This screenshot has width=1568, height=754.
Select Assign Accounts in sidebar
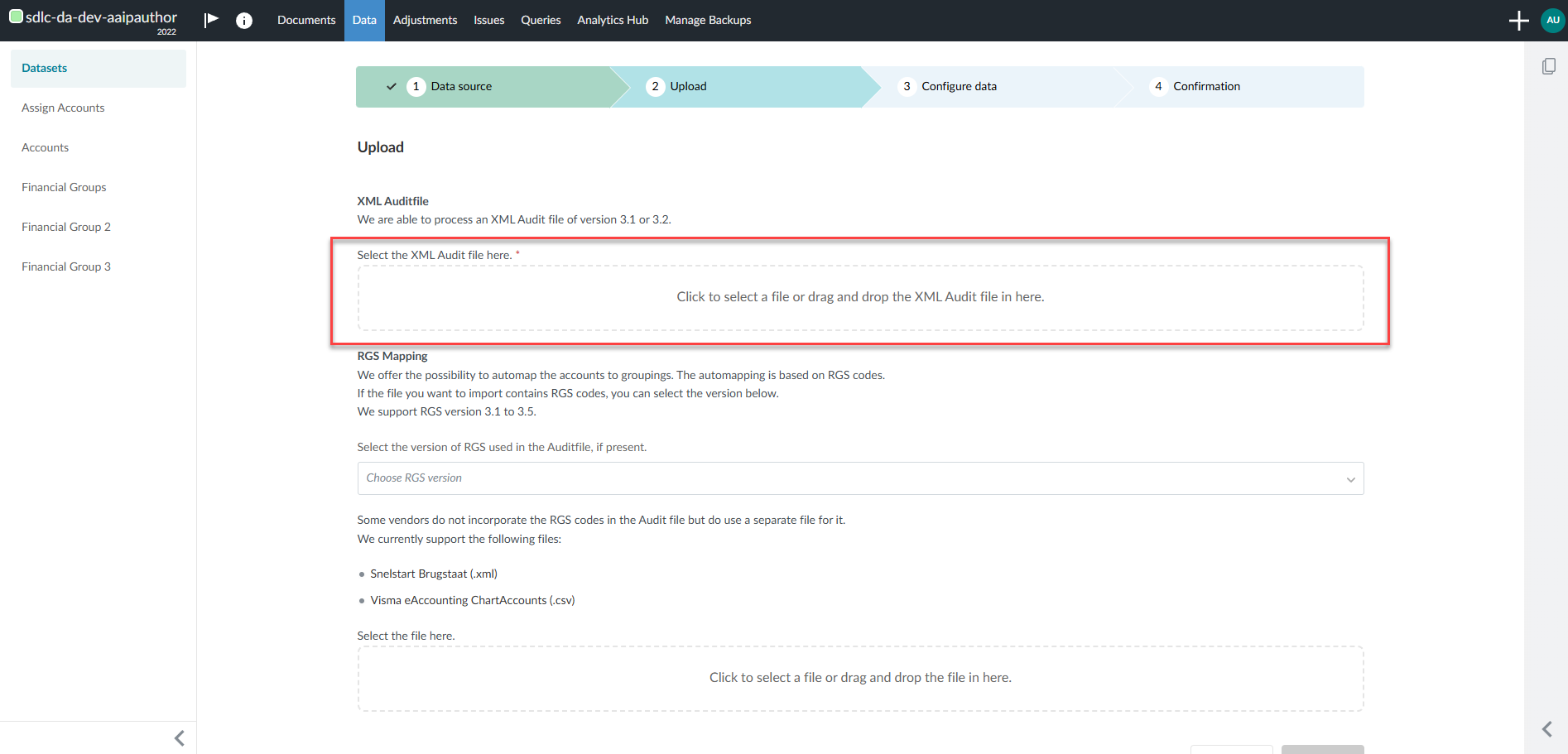coord(63,108)
